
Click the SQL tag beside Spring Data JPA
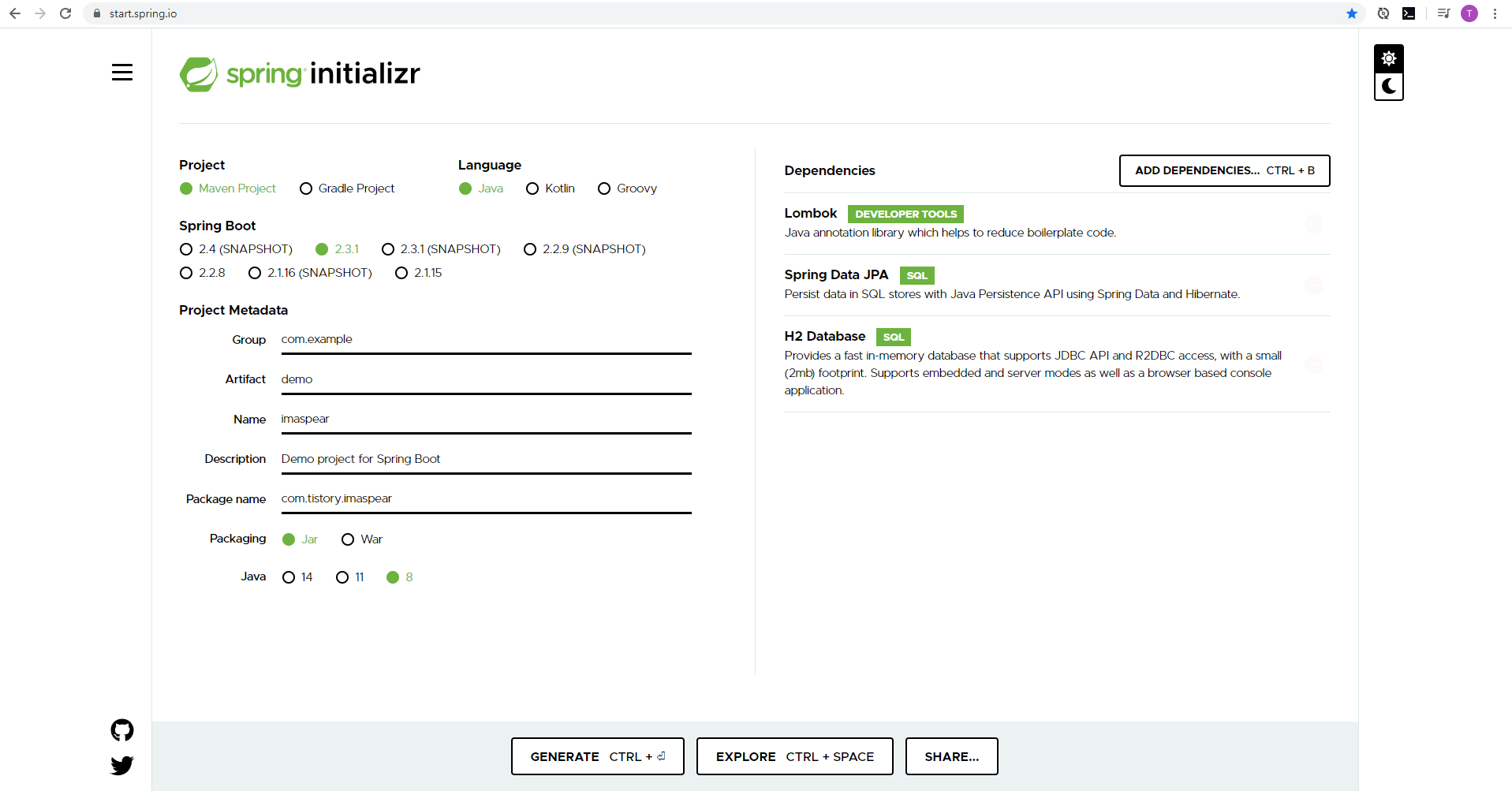917,275
